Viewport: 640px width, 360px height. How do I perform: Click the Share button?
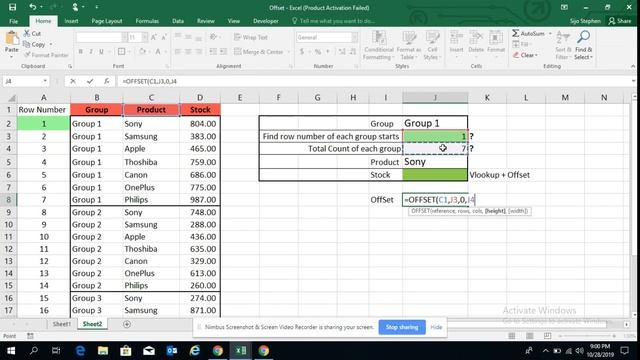620,21
